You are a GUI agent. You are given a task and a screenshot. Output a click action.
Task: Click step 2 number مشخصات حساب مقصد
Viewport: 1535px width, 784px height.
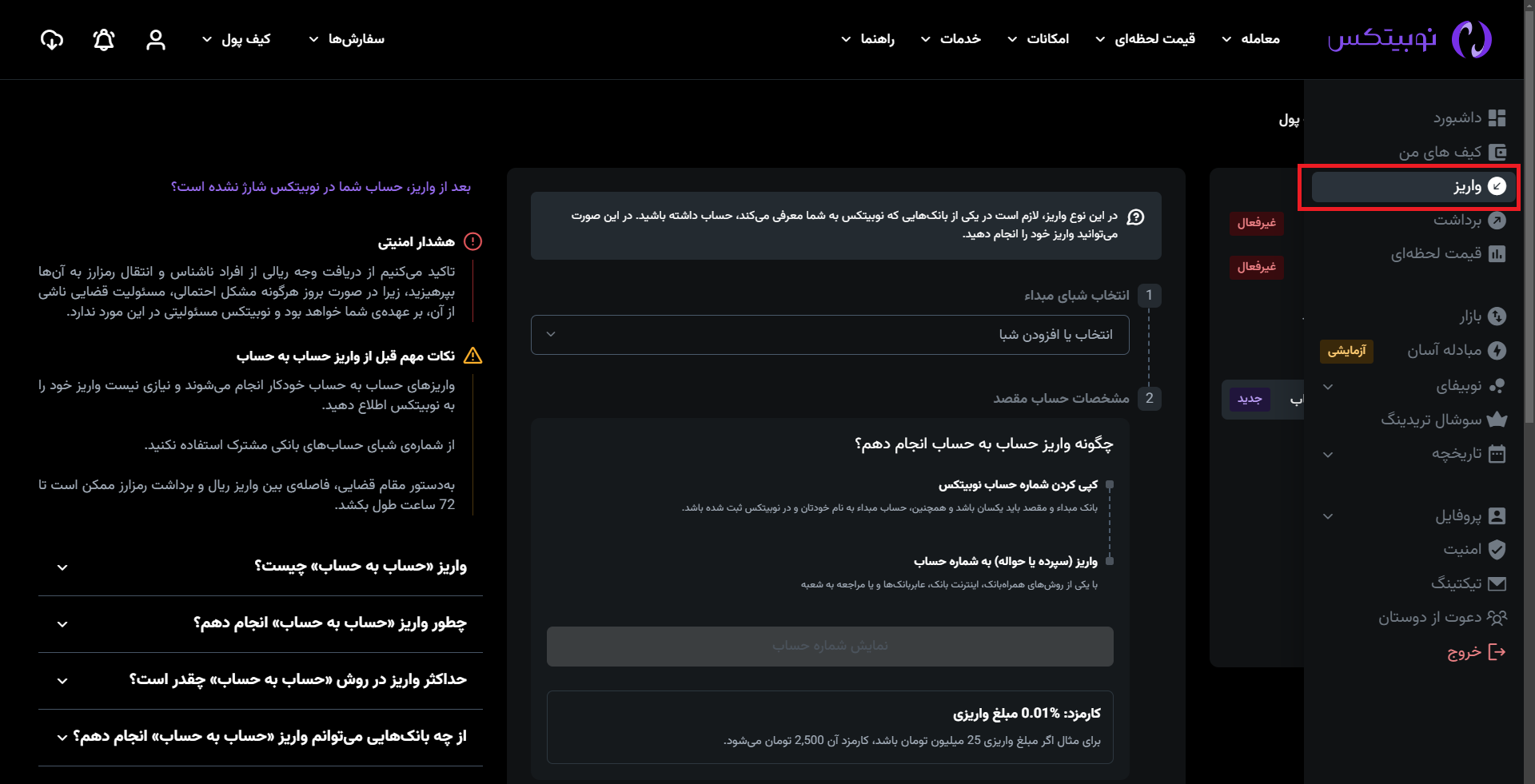click(1149, 398)
